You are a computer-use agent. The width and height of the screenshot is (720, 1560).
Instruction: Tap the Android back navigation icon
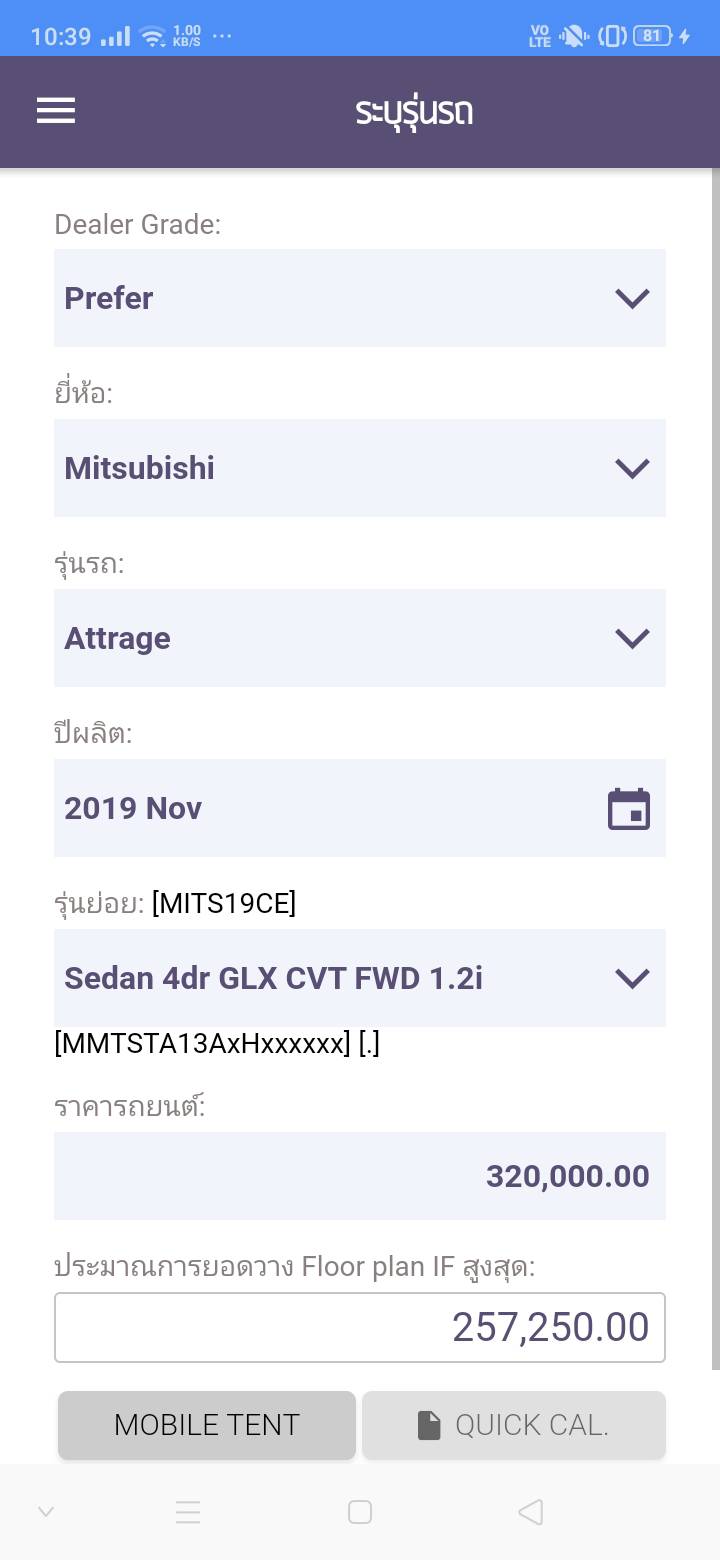point(531,1512)
